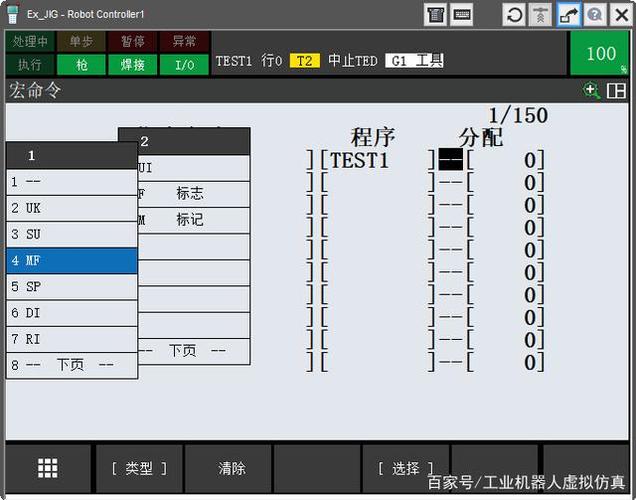Click the second row empty program field
Image resolution: width=636 pixels, height=500 pixels.
[x=377, y=182]
